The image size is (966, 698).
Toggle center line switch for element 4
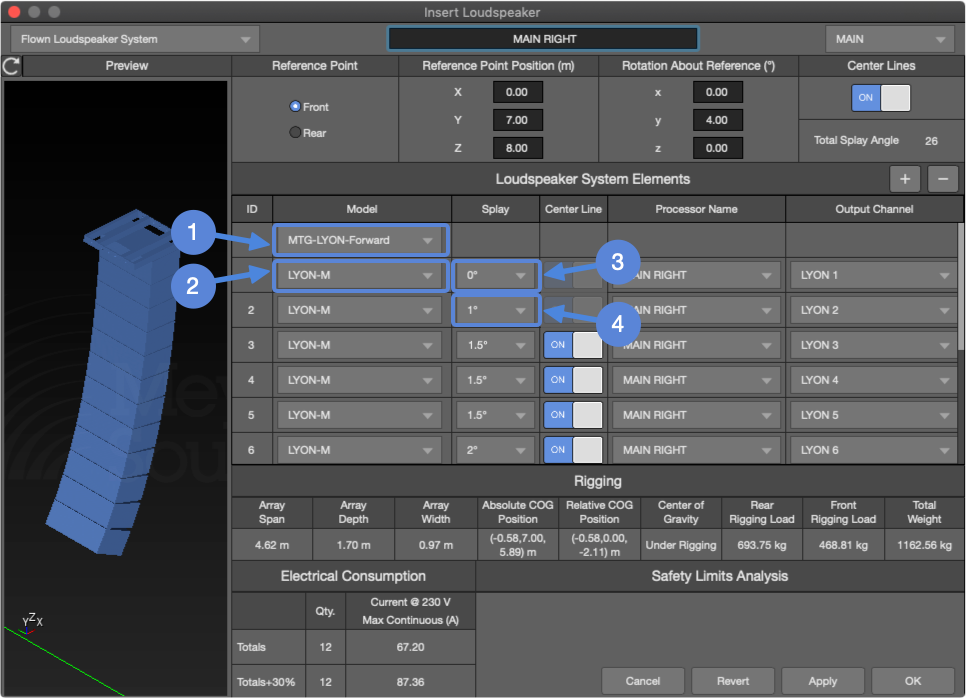point(573,380)
